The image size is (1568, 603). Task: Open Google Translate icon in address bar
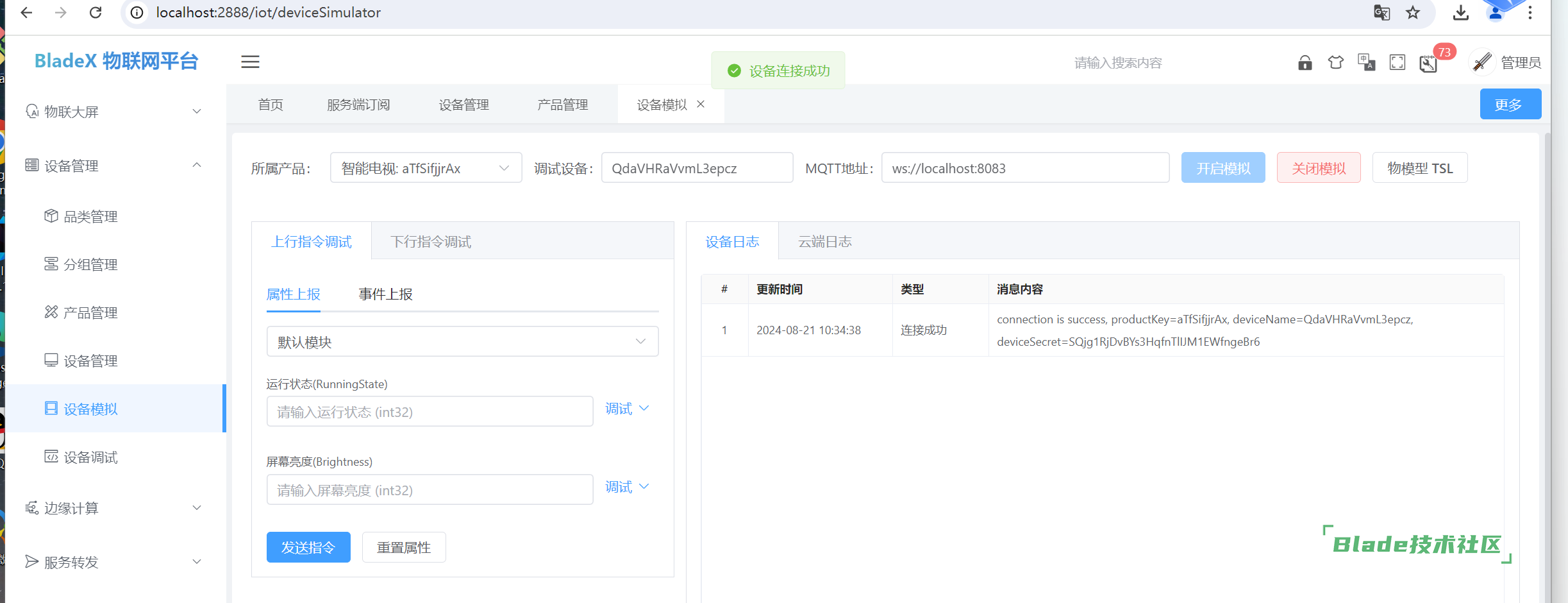(x=1381, y=12)
